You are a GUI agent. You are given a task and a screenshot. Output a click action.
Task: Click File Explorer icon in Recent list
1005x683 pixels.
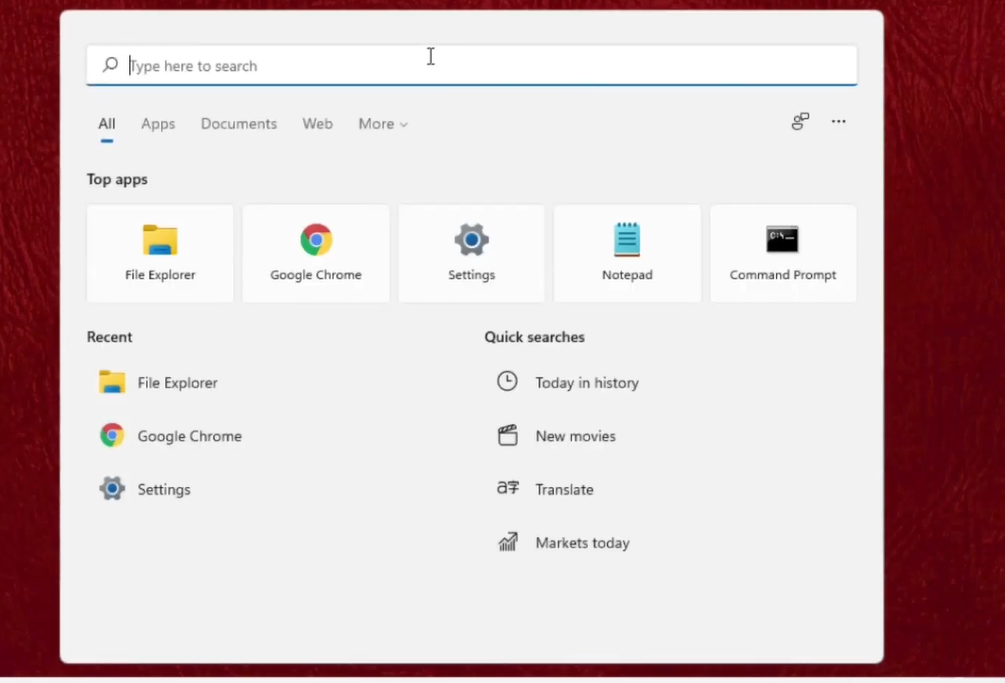pyautogui.click(x=112, y=382)
